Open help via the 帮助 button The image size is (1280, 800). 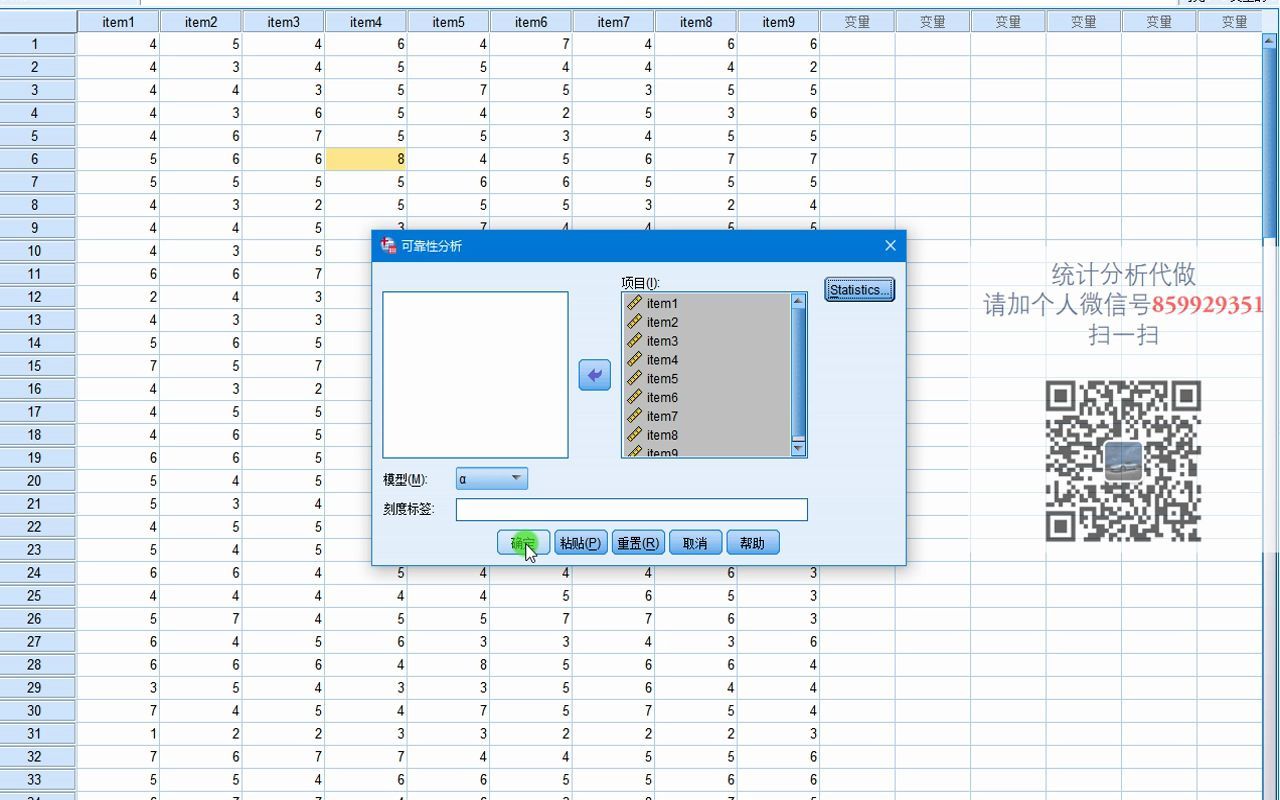pyautogui.click(x=753, y=543)
